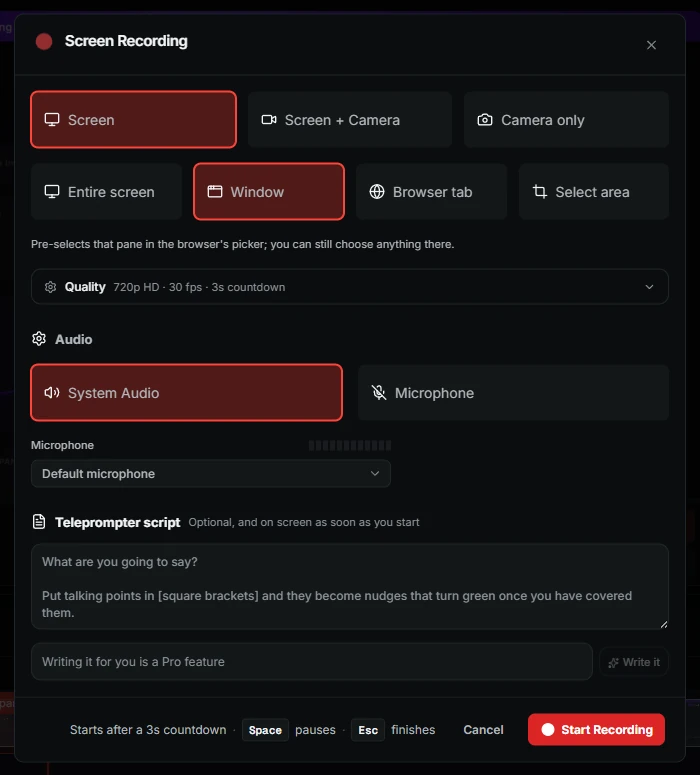Click the crop icon for Select area
This screenshot has height=775, width=700.
tap(540, 192)
